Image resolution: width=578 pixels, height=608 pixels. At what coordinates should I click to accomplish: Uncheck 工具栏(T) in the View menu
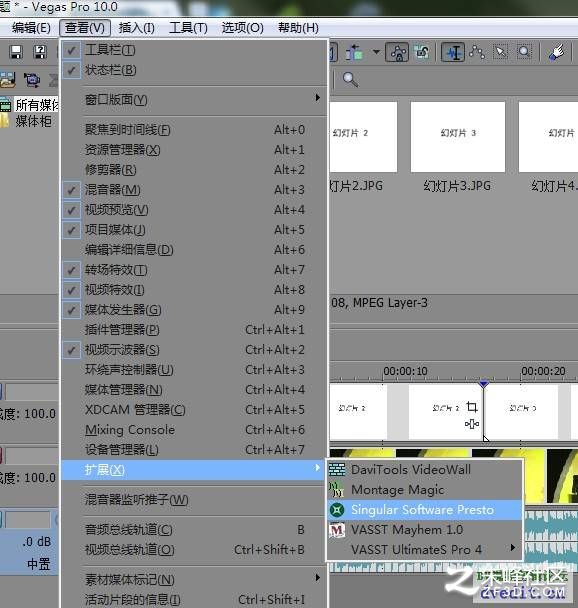tap(194, 50)
